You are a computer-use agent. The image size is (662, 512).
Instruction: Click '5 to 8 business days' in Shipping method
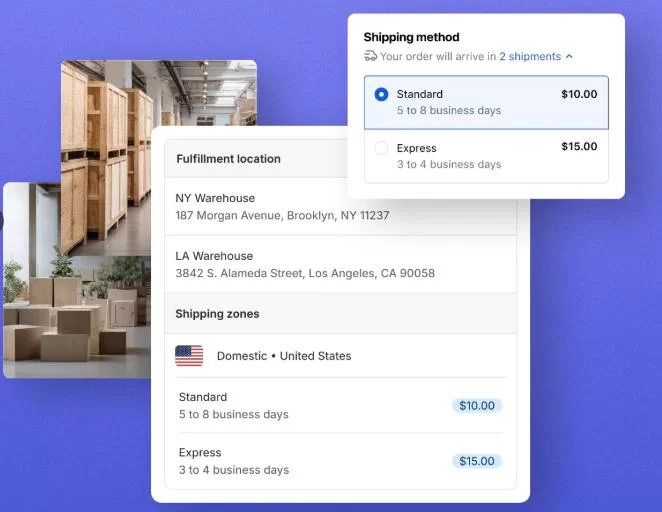click(x=449, y=110)
